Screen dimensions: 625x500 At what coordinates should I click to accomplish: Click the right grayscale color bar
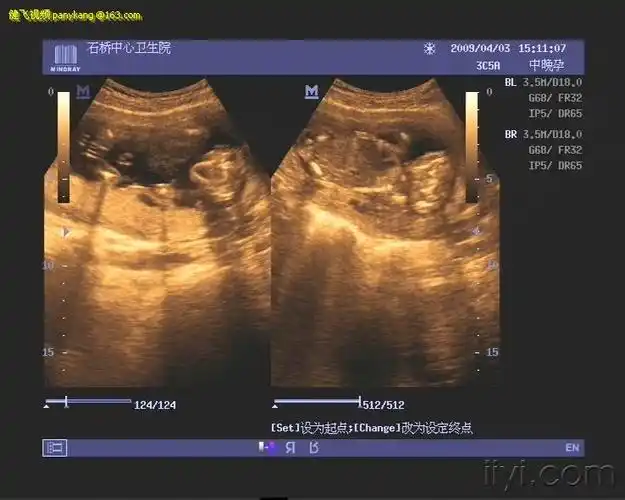(472, 145)
